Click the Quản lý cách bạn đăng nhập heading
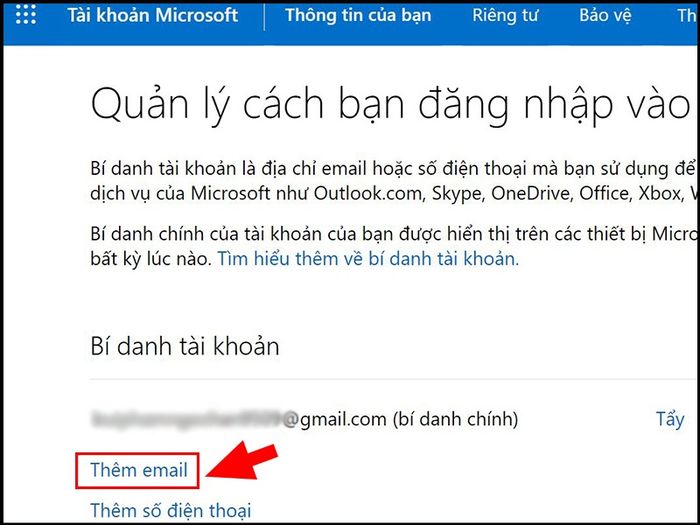The image size is (700, 525). [x=391, y=105]
